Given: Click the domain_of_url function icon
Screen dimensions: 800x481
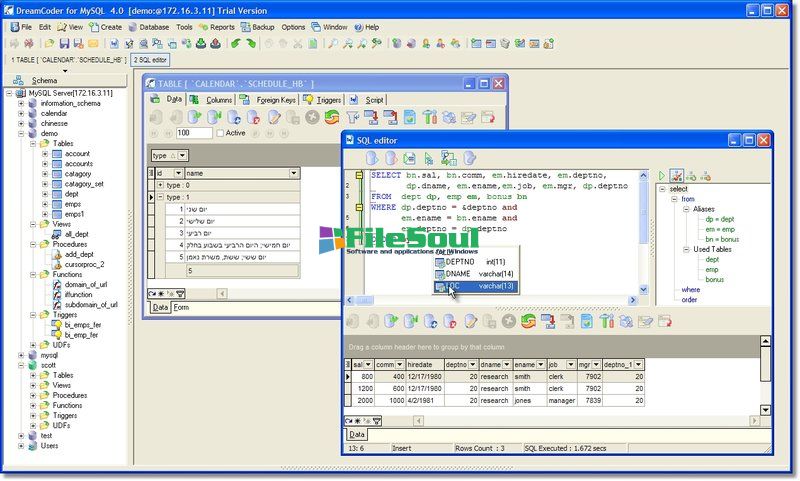Looking at the screenshot, I should pyautogui.click(x=57, y=285).
